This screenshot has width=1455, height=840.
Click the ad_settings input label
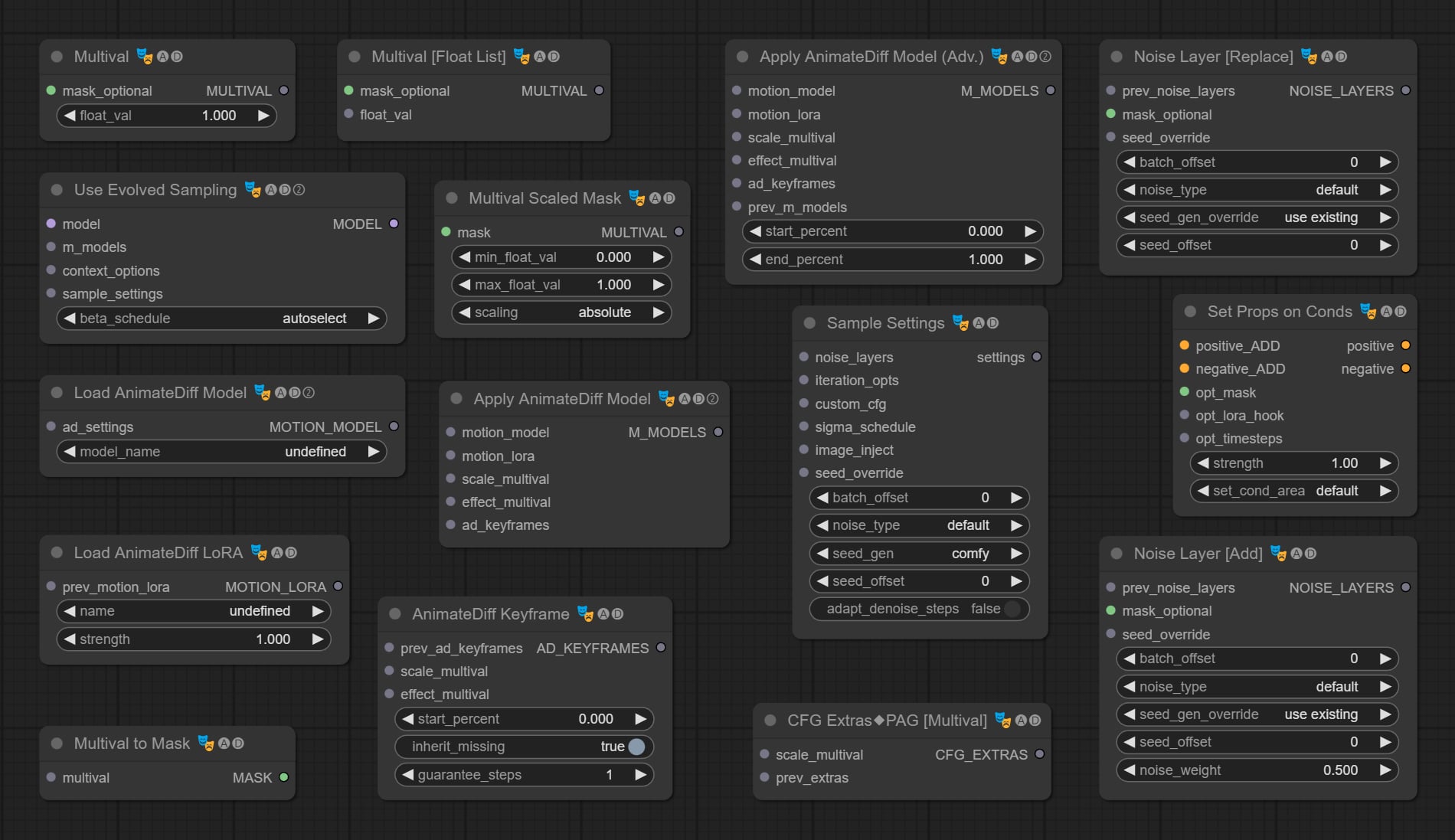coord(98,427)
